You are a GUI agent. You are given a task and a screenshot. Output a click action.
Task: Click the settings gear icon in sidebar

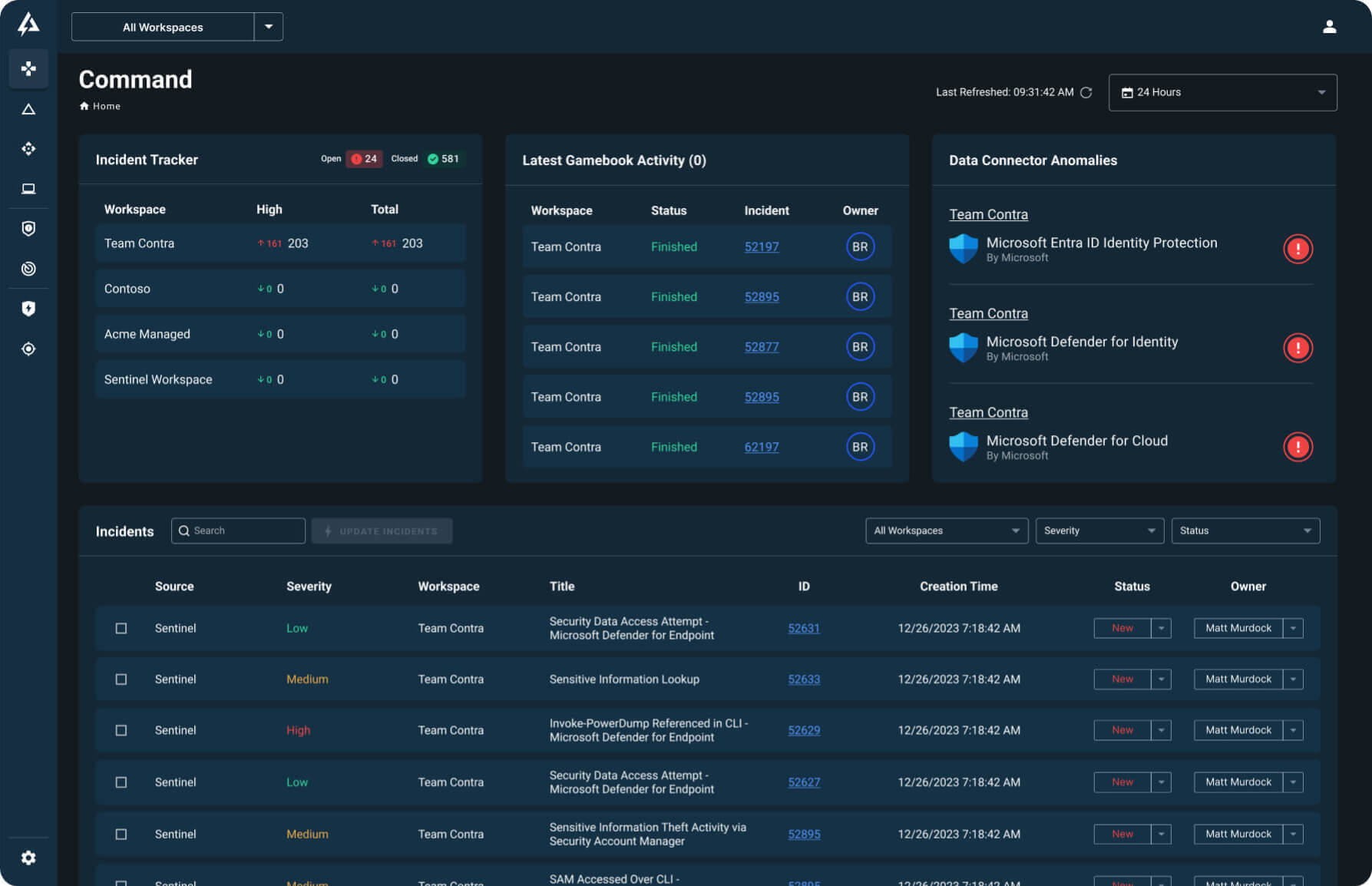pyautogui.click(x=28, y=858)
